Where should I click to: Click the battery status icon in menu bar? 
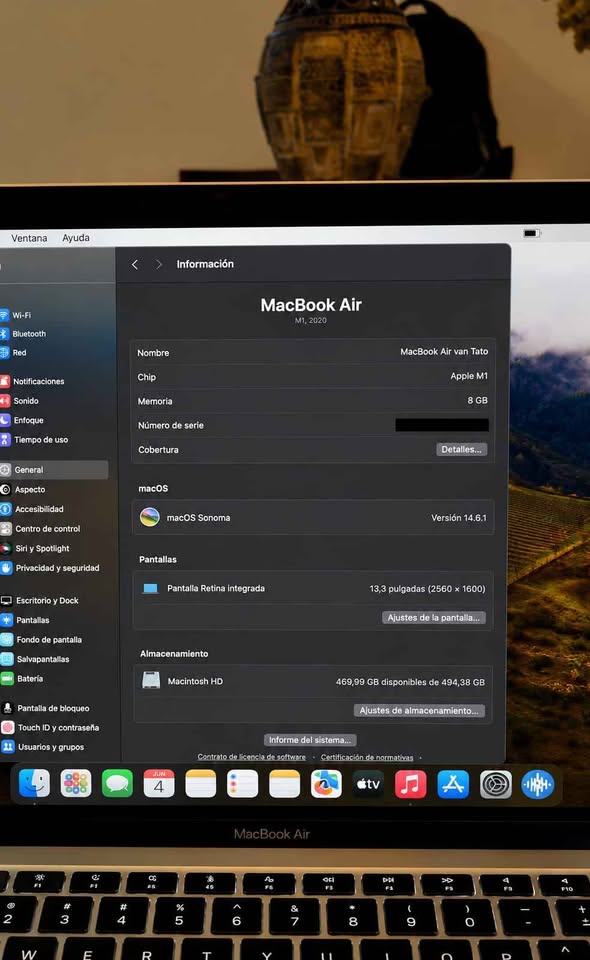pyautogui.click(x=531, y=233)
